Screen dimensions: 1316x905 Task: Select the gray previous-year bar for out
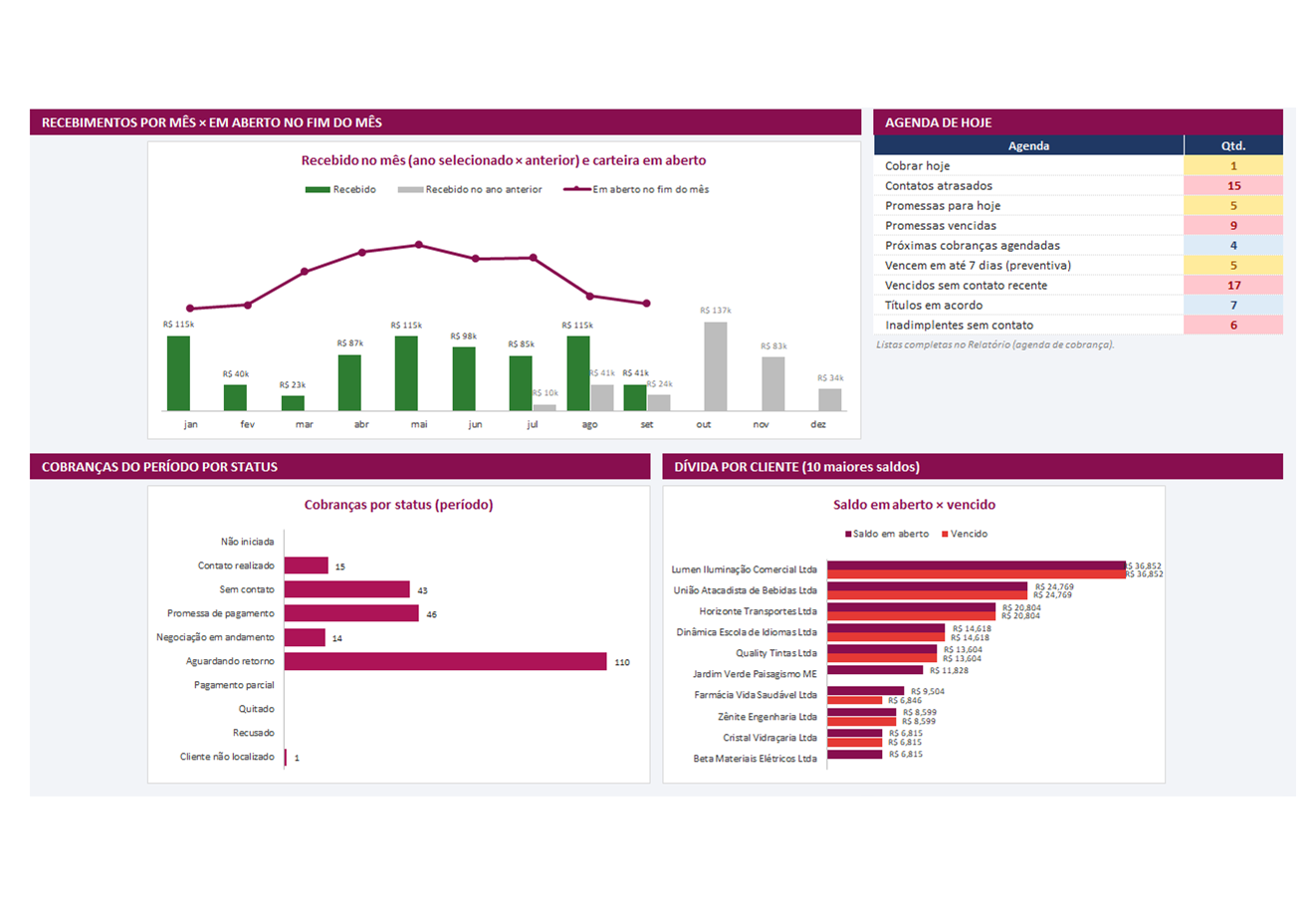click(x=716, y=366)
